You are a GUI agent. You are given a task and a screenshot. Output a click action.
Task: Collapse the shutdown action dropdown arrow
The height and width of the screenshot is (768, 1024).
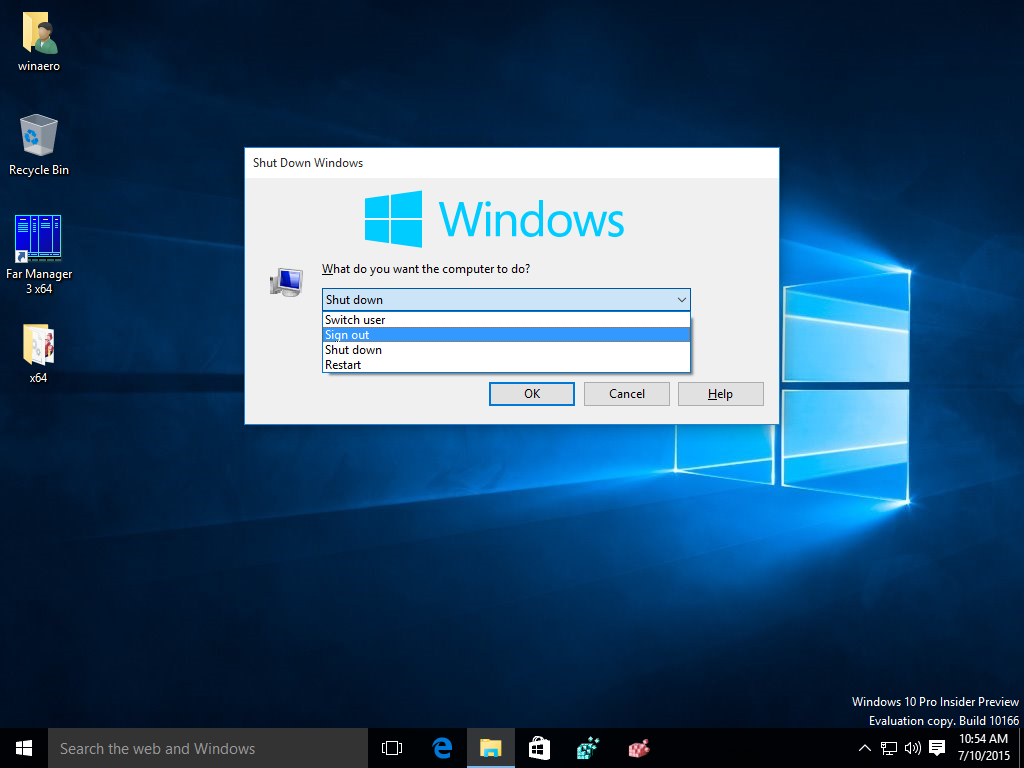(681, 300)
